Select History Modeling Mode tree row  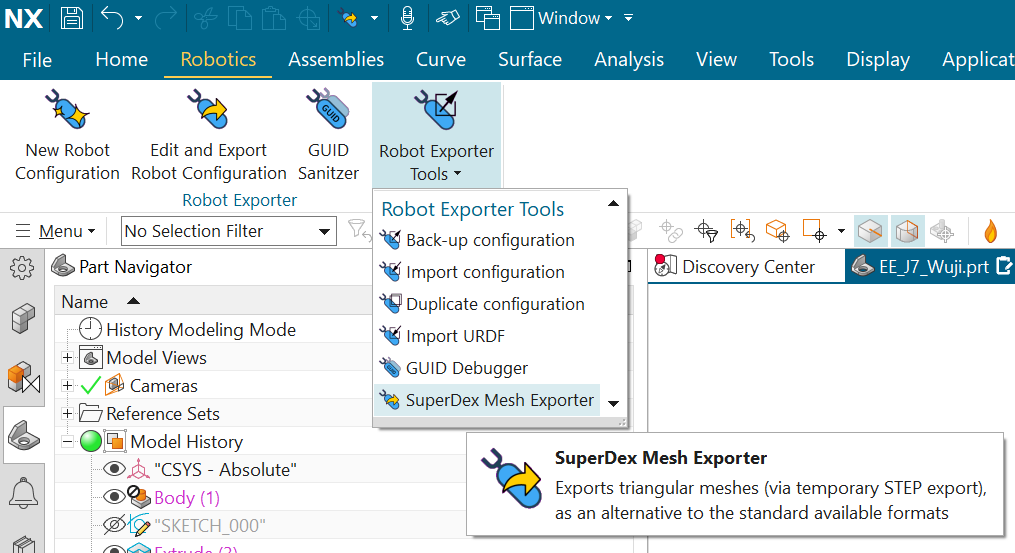(x=200, y=330)
